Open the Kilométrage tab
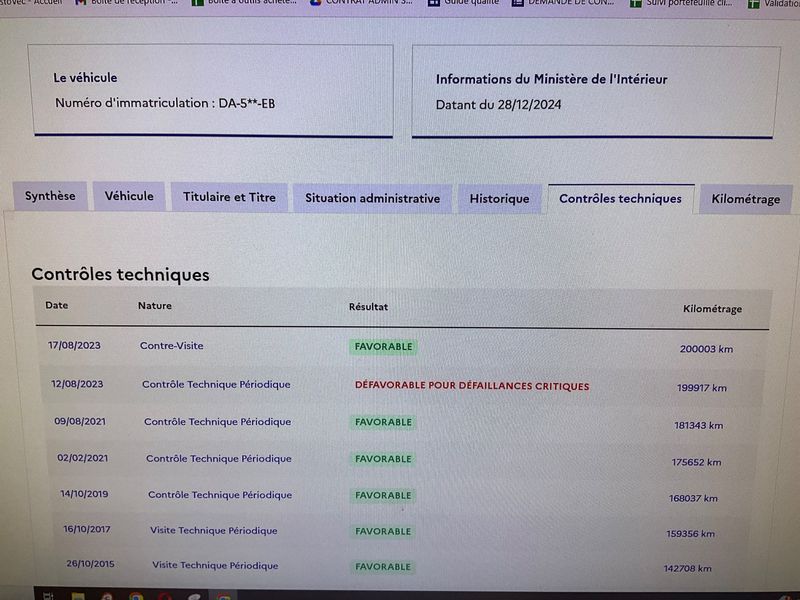Image resolution: width=800 pixels, height=600 pixels. [745, 199]
